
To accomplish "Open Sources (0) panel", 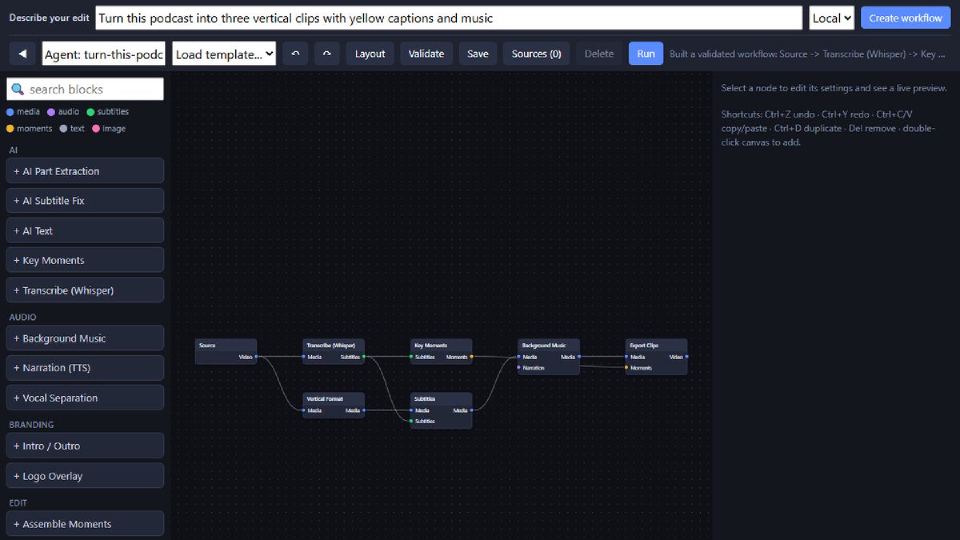I will (536, 54).
